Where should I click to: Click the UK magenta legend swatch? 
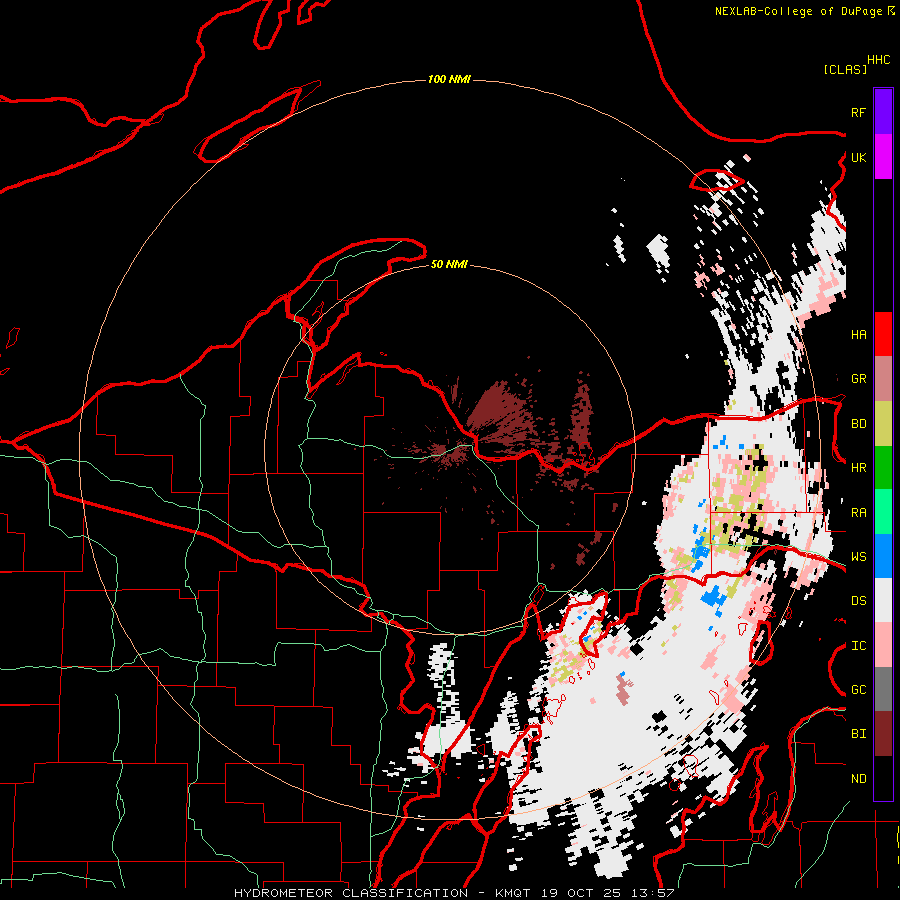point(883,157)
